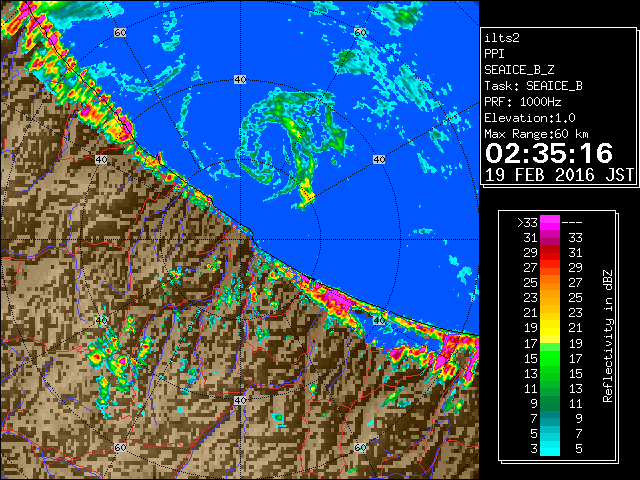Click the '---' legend label
640x480 pixels.
pos(572,223)
